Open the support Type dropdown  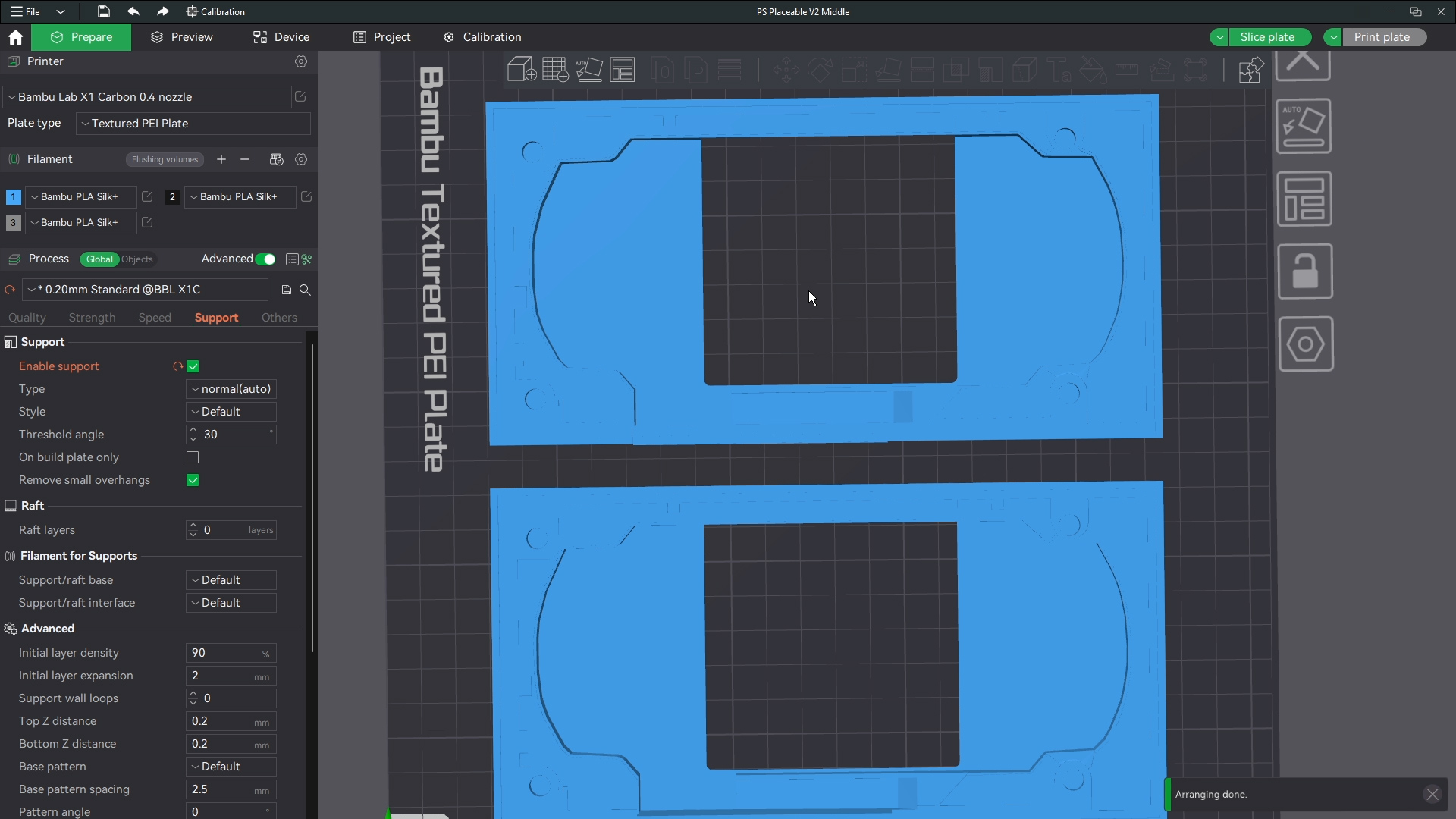point(231,389)
